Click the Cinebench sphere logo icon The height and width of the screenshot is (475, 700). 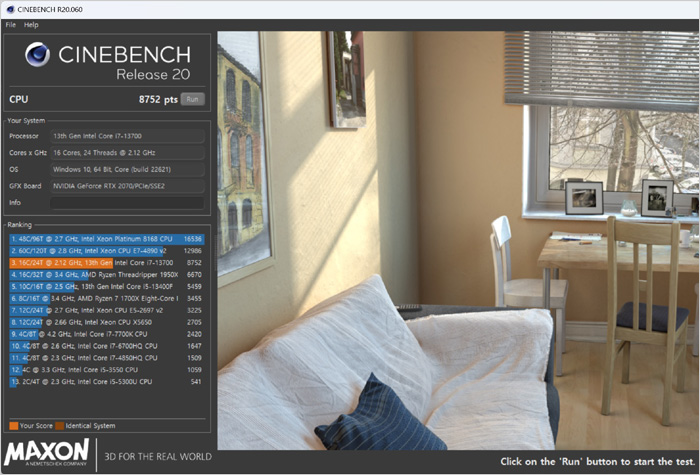click(38, 54)
